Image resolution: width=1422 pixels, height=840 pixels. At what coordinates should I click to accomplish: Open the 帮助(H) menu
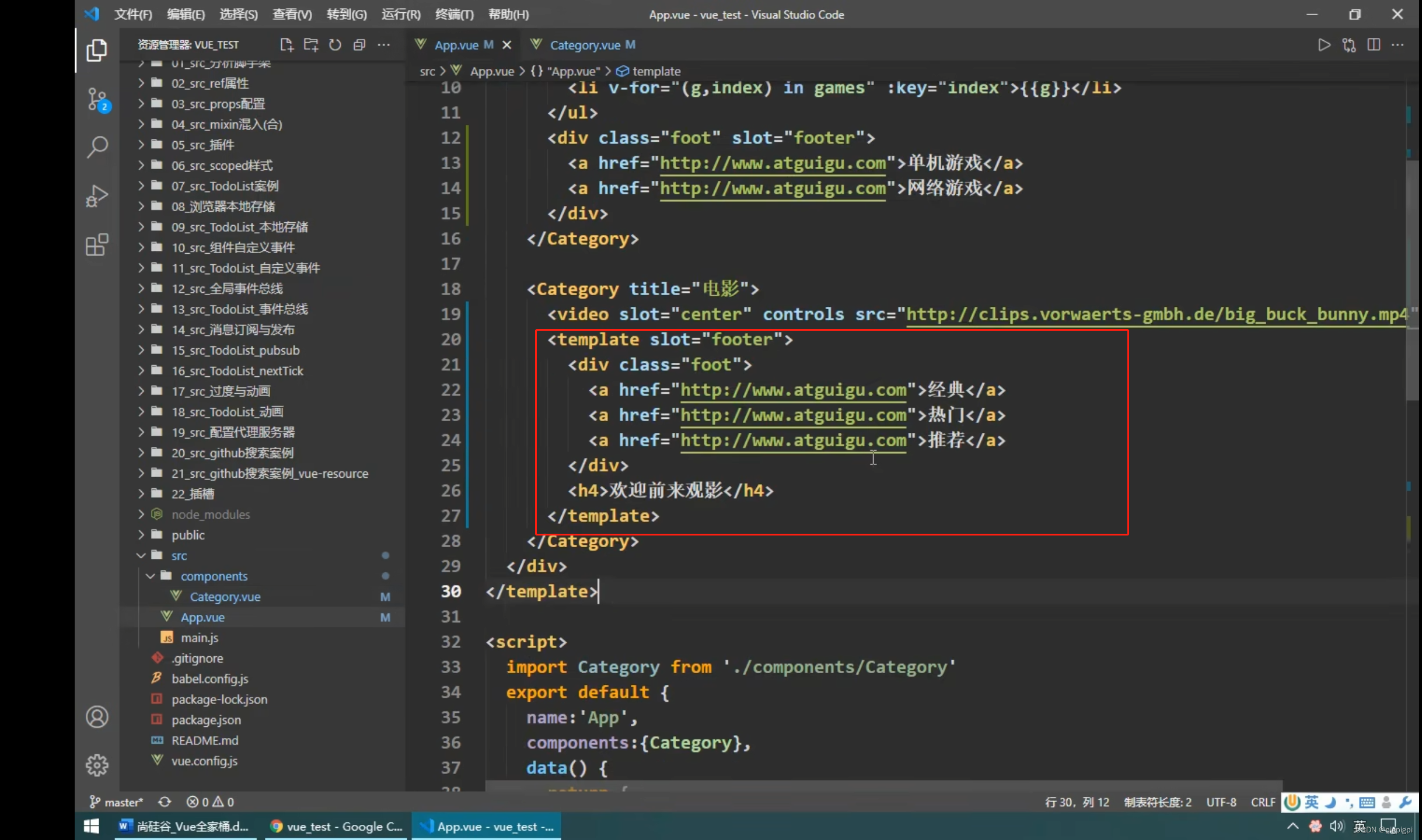tap(508, 15)
